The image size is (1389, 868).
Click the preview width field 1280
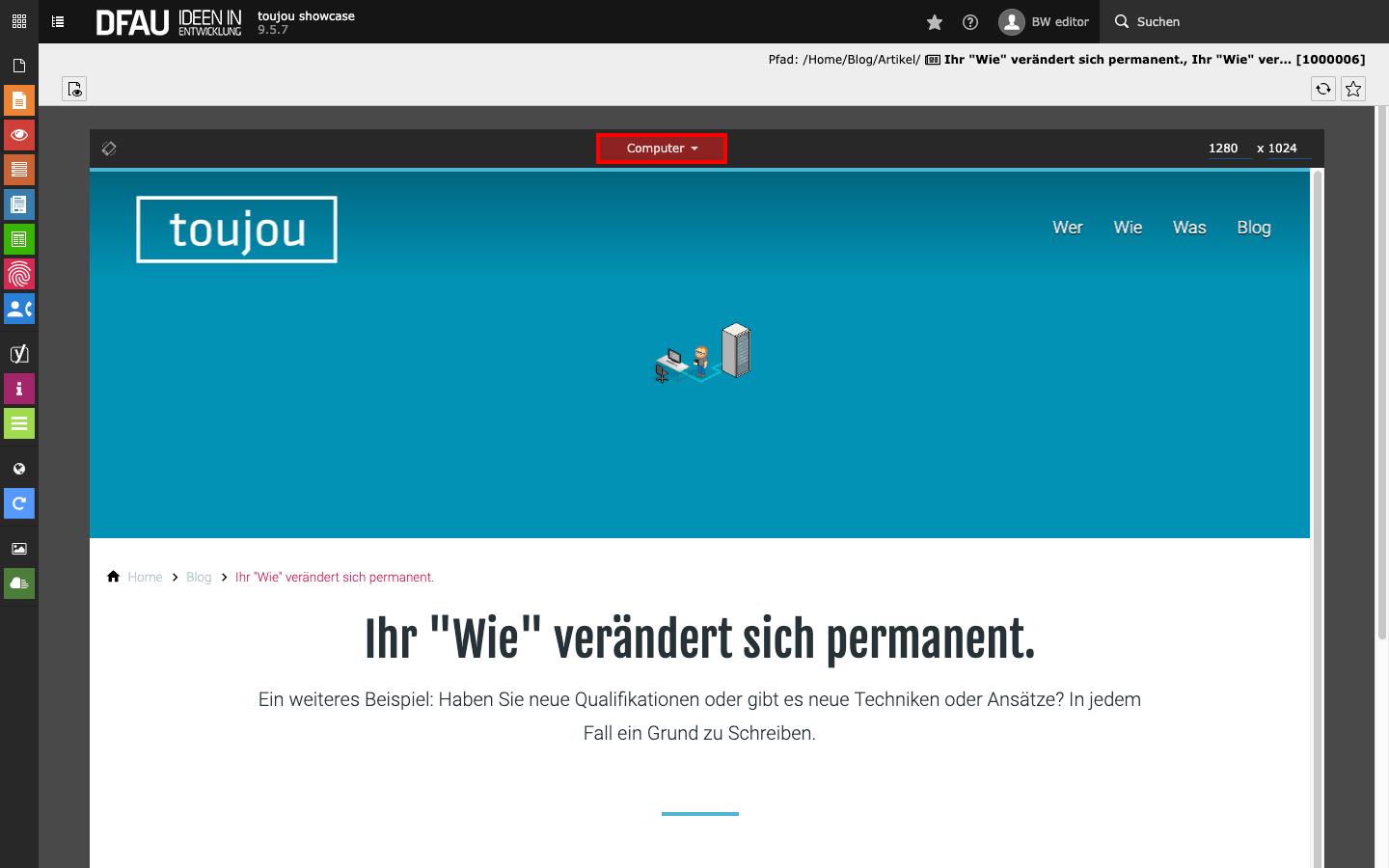click(x=1223, y=149)
